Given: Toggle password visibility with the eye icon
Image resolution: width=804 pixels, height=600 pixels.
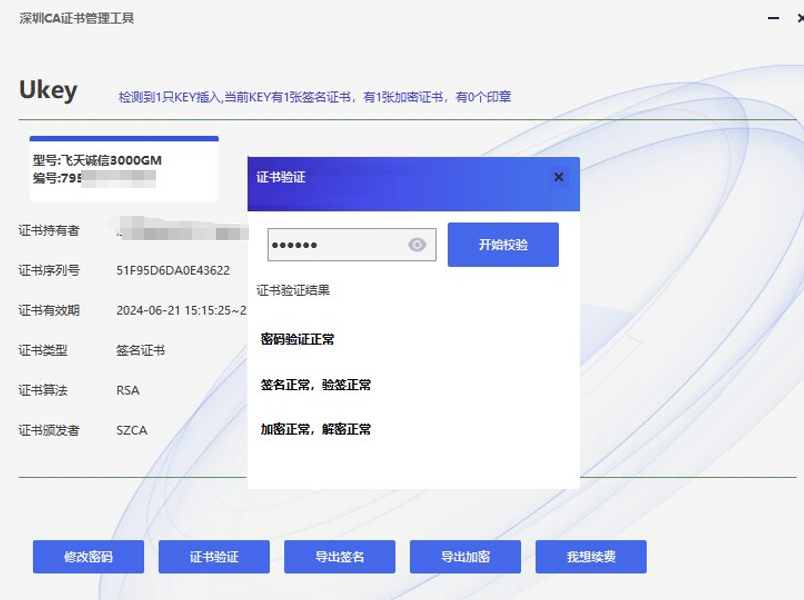Looking at the screenshot, I should [418, 245].
